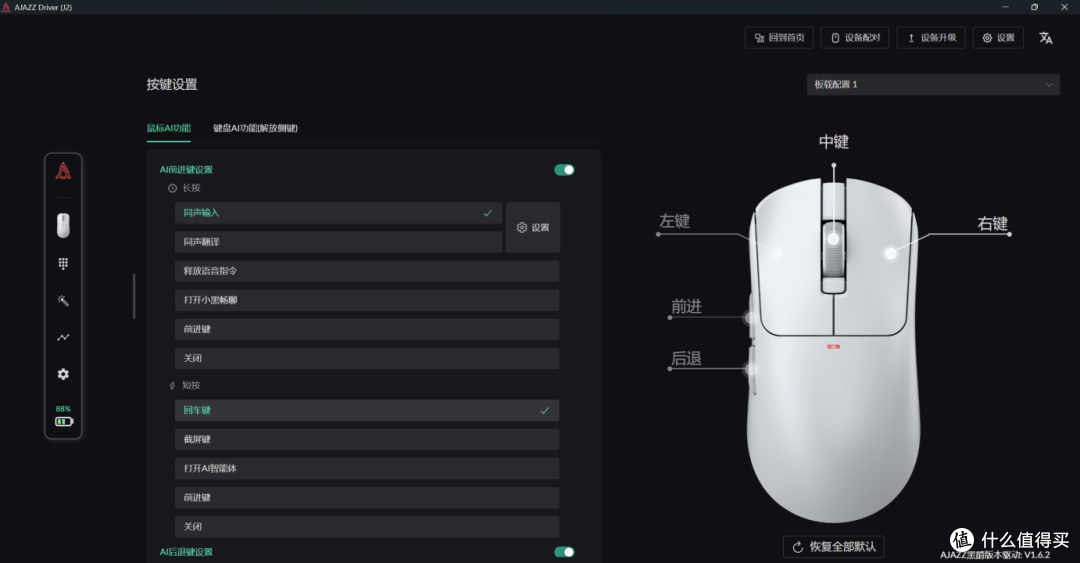Click the 右键 hotspot on mouse image
This screenshot has height=563, width=1080.
(x=891, y=254)
